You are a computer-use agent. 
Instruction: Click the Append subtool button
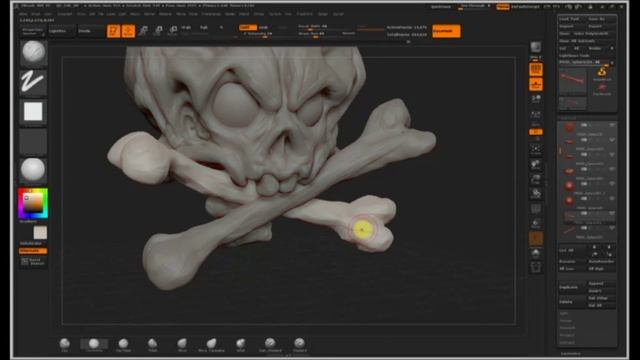[601, 283]
